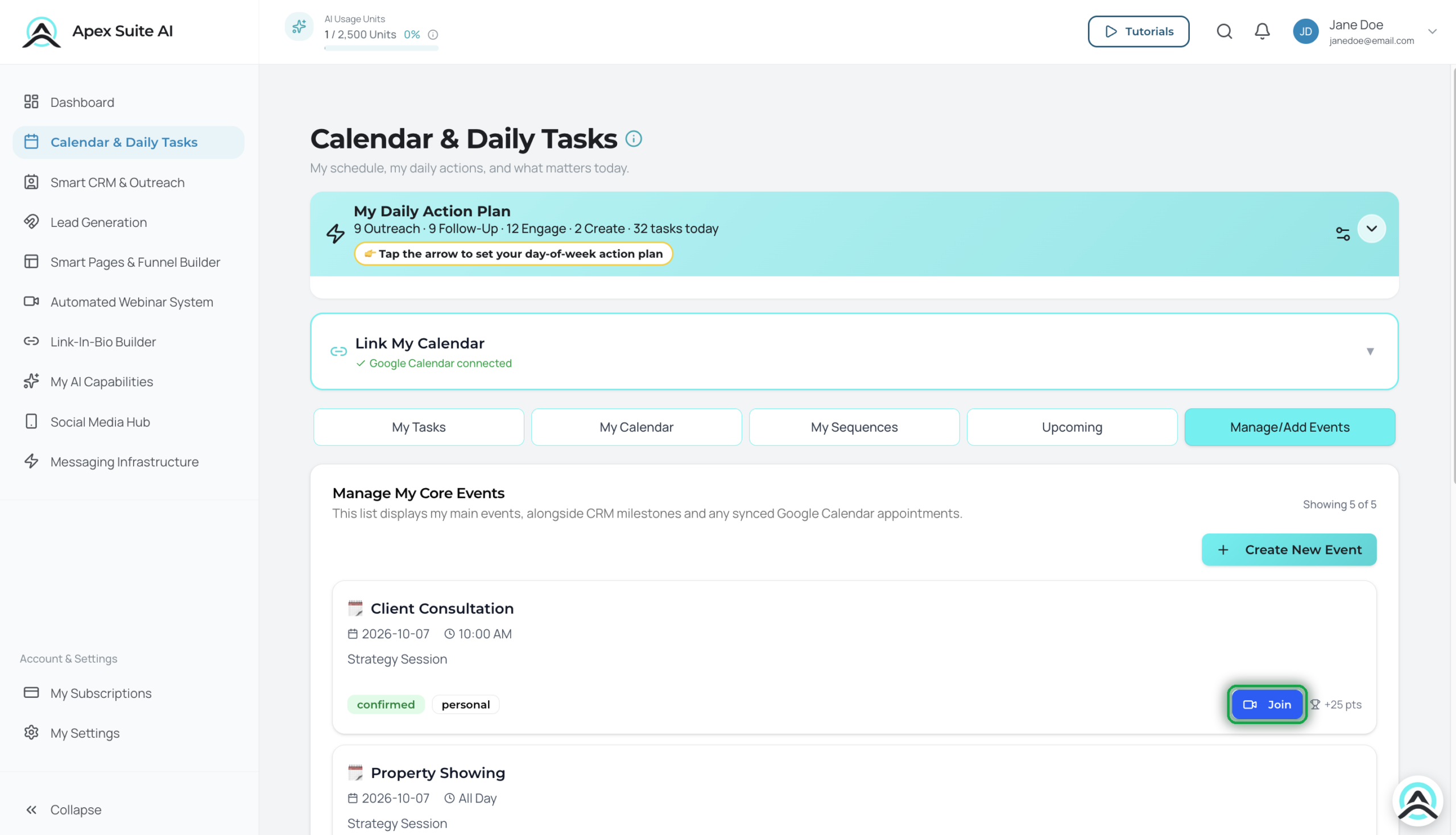Screen dimensions: 1456x835
Task: Open Automated Webinar System
Action: (129, 301)
